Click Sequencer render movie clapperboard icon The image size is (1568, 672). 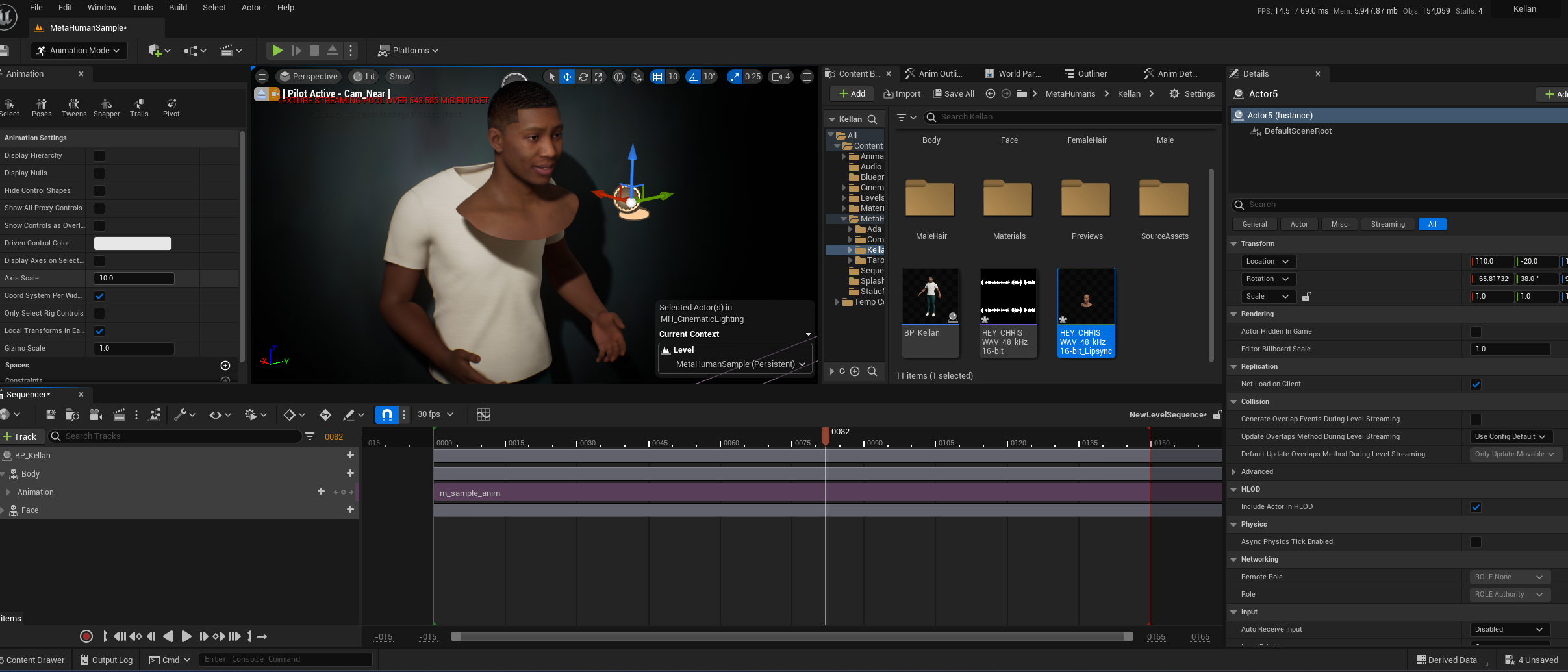point(119,414)
